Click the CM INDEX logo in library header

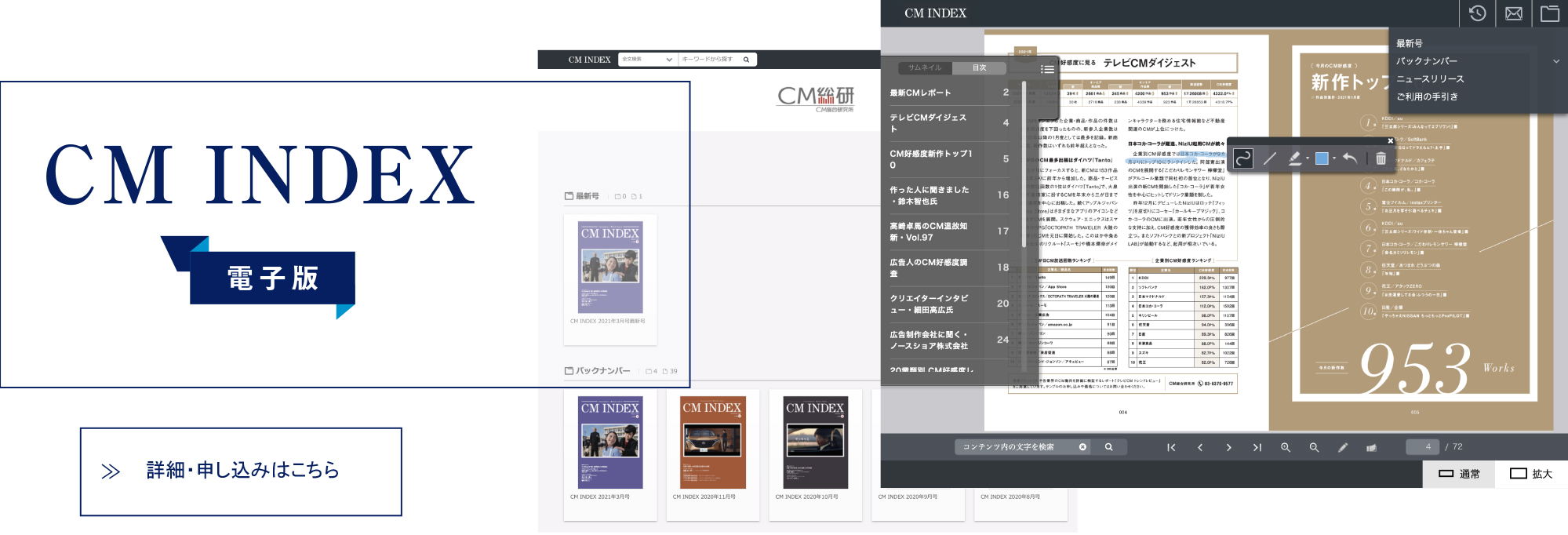tap(589, 60)
